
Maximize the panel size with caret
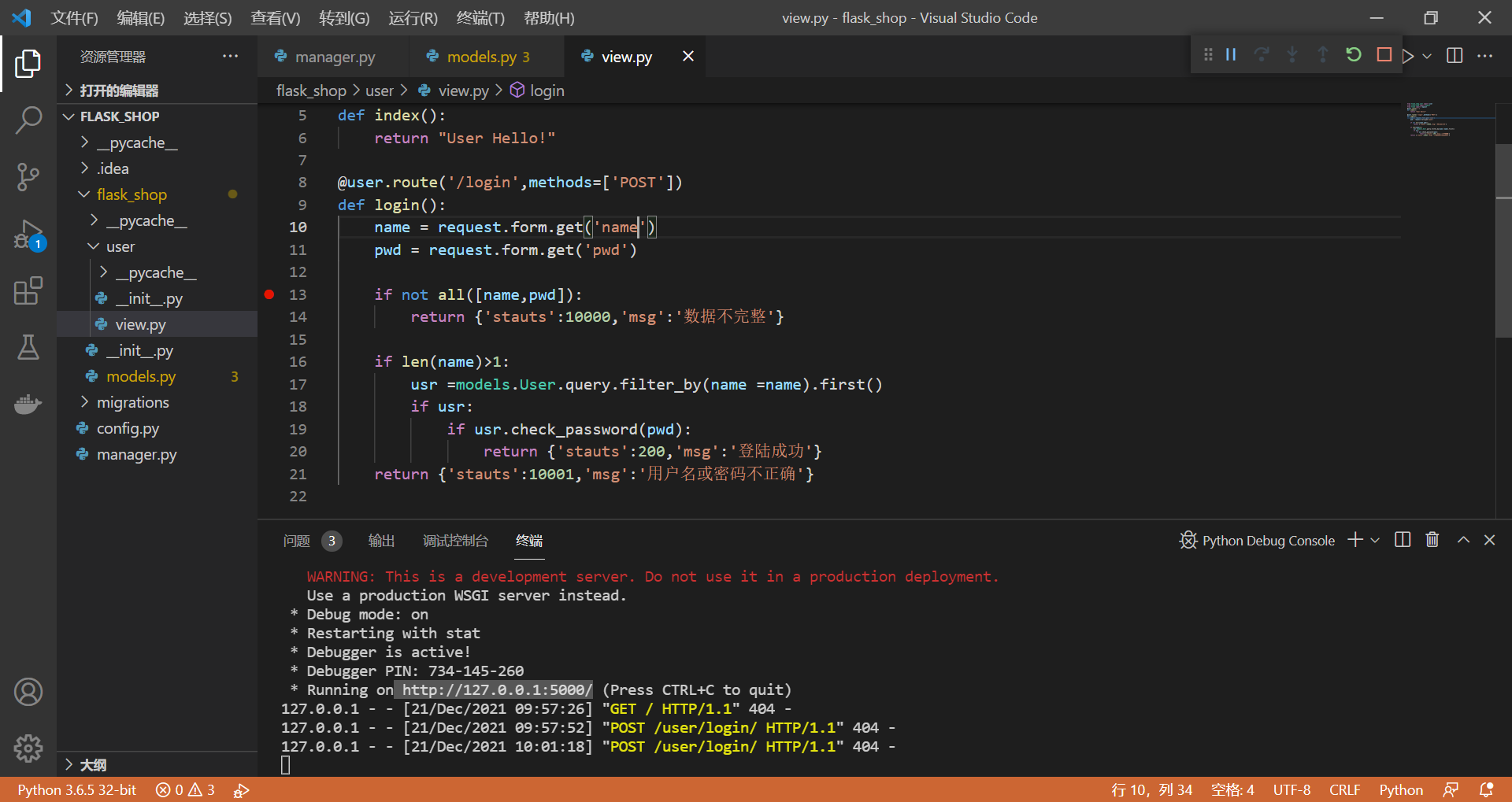pos(1463,540)
